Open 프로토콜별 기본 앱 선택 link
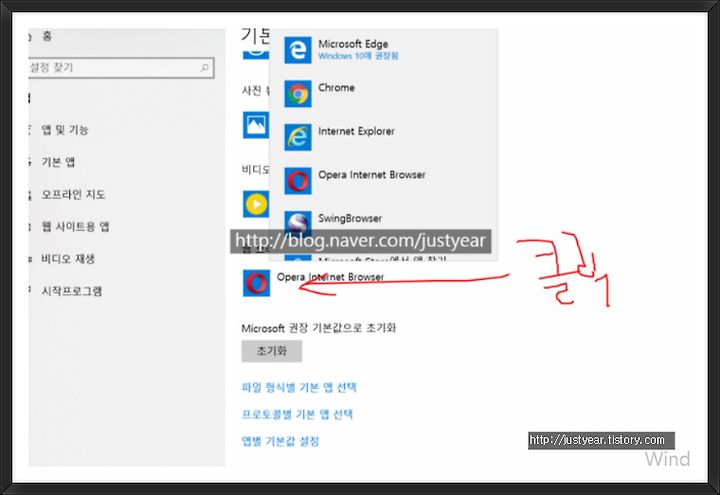This screenshot has height=495, width=720. (297, 414)
